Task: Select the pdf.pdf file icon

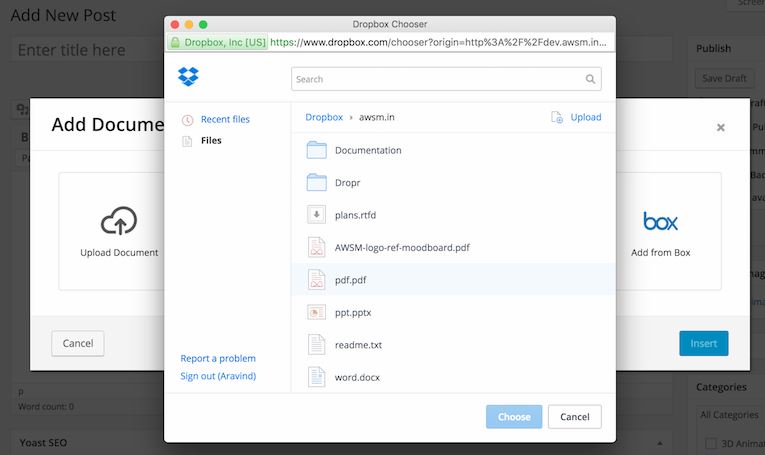Action: (x=317, y=279)
